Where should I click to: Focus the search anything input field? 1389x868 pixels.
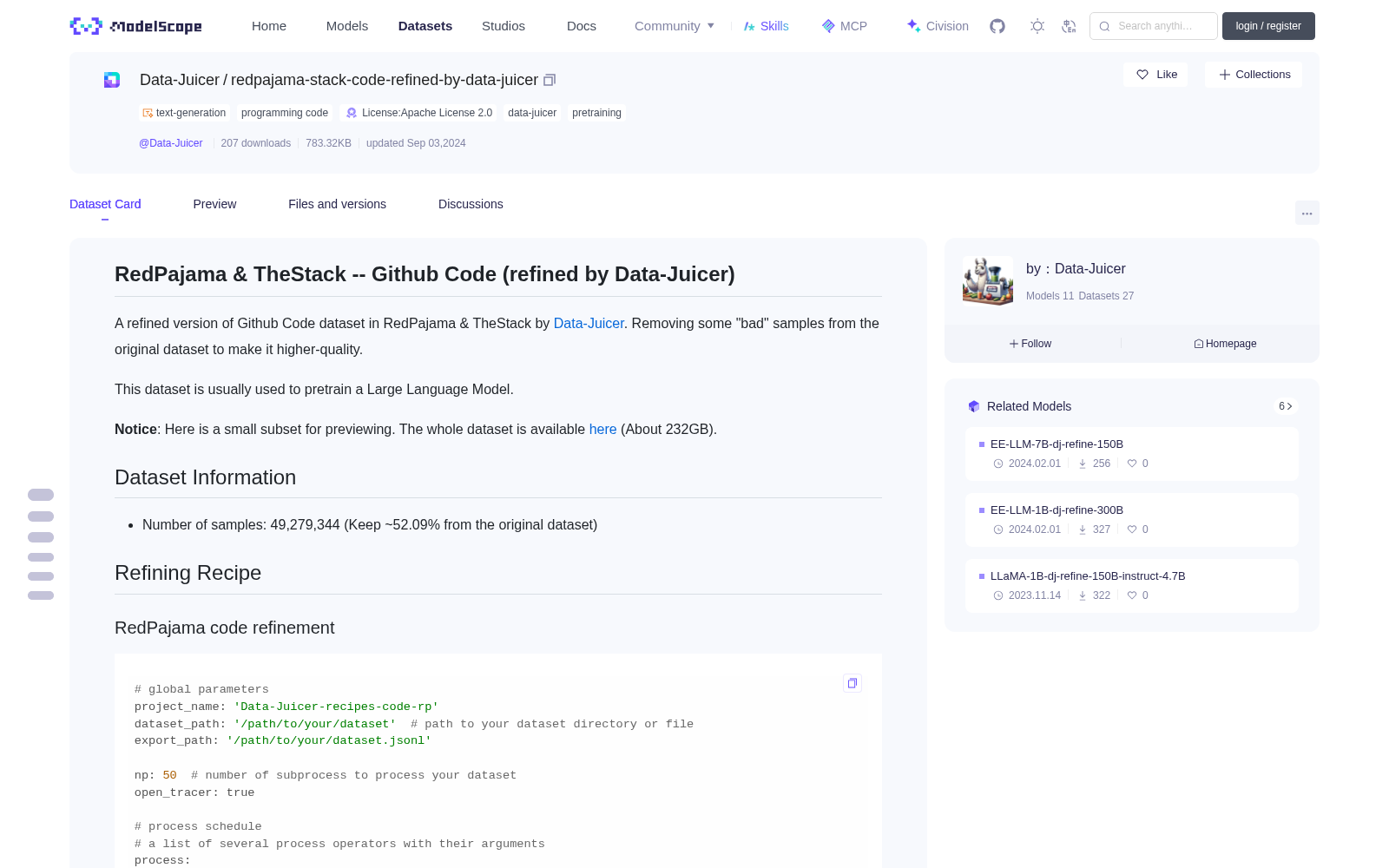click(x=1154, y=26)
